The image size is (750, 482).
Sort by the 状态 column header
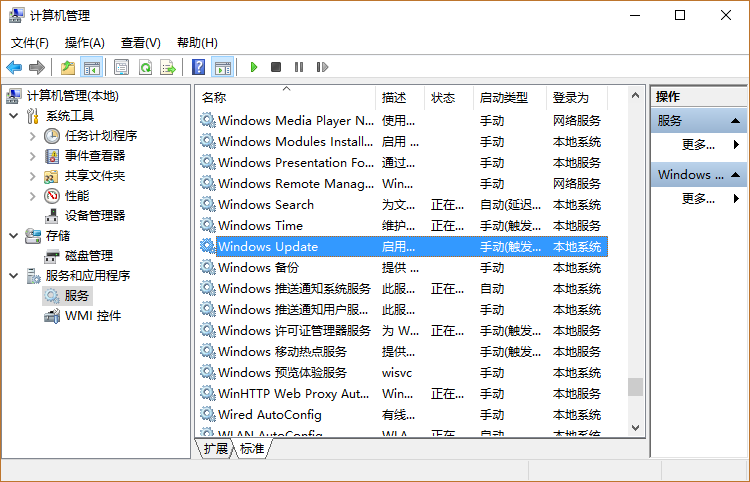449,98
